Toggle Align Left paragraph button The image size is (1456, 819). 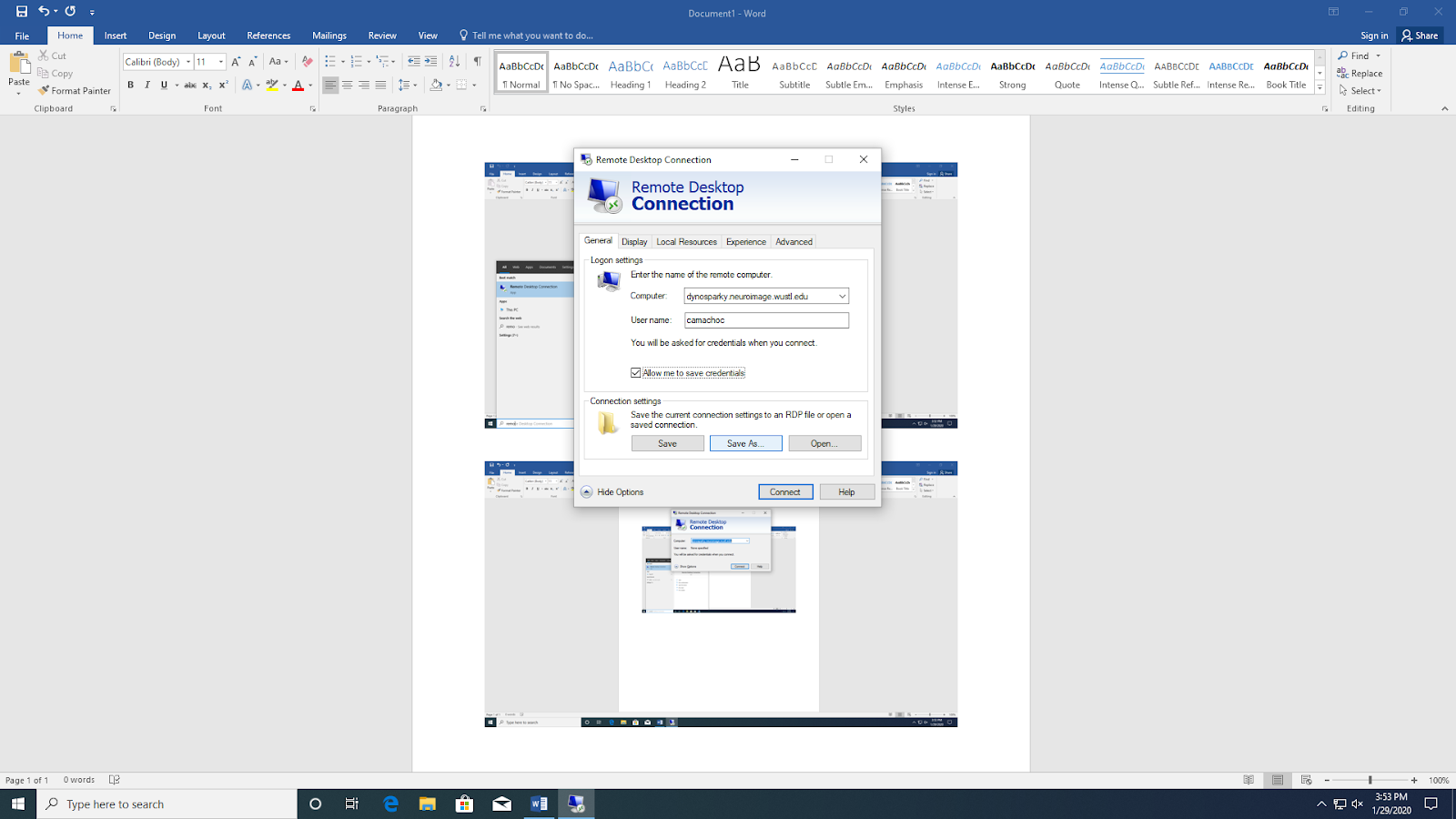click(330, 85)
